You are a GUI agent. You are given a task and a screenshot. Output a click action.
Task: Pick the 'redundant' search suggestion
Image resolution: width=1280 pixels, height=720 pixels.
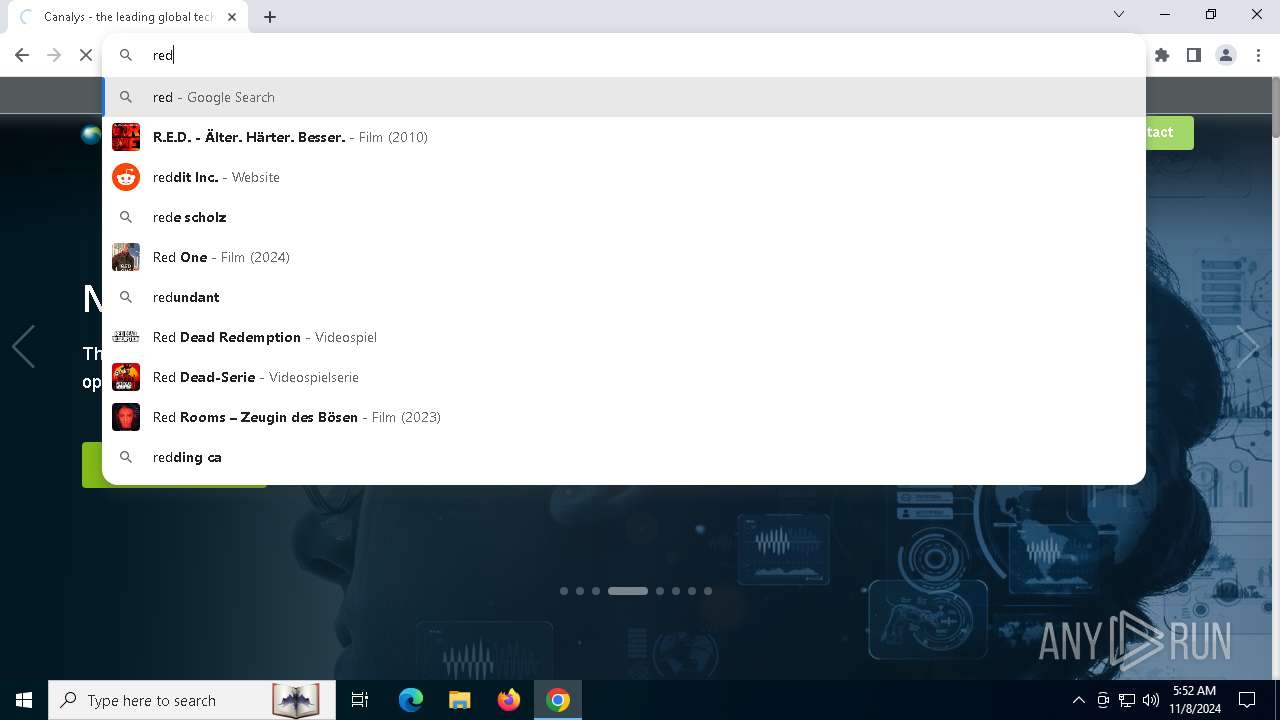(624, 297)
